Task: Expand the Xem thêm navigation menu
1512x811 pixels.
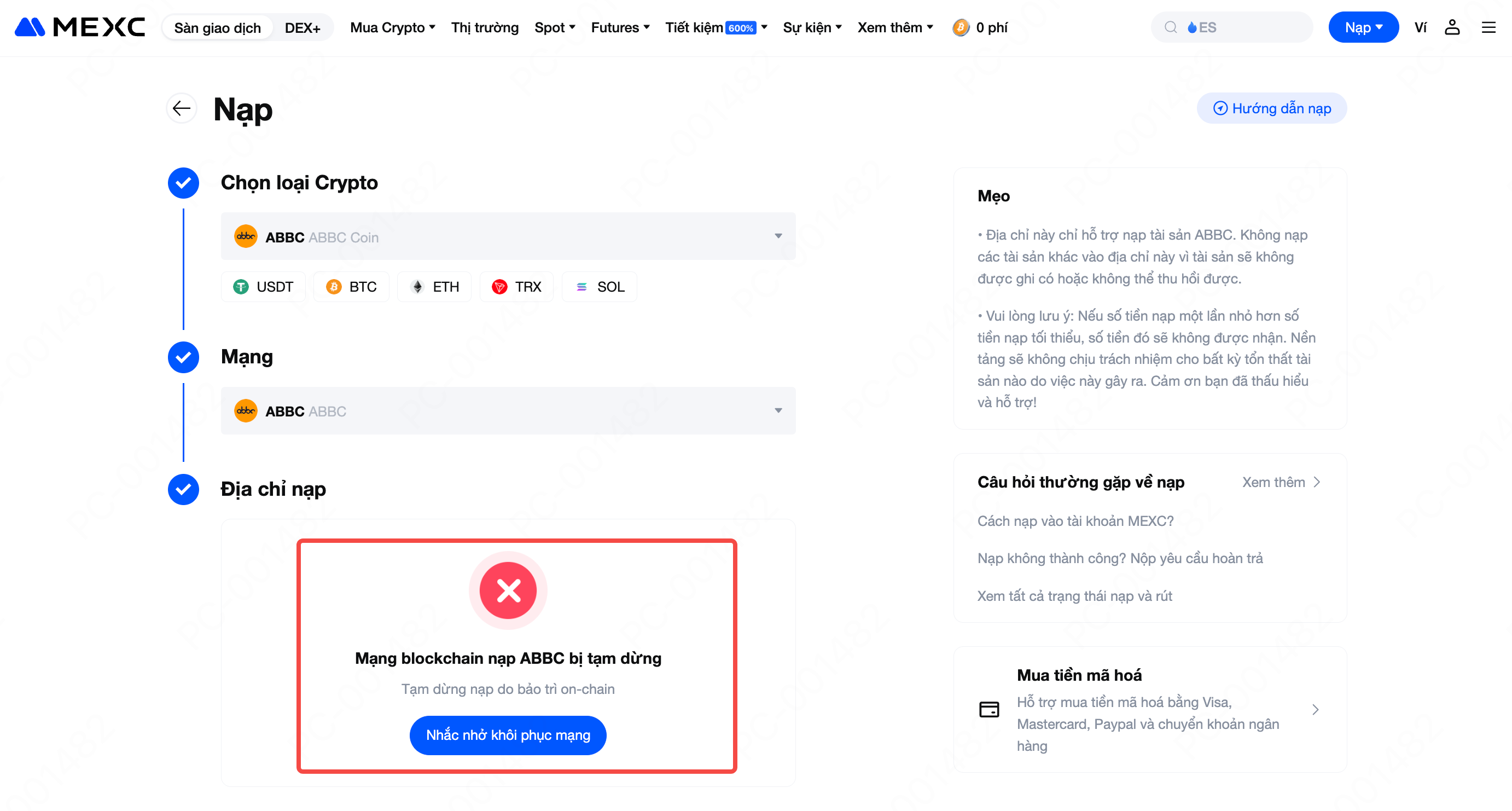Action: point(895,27)
